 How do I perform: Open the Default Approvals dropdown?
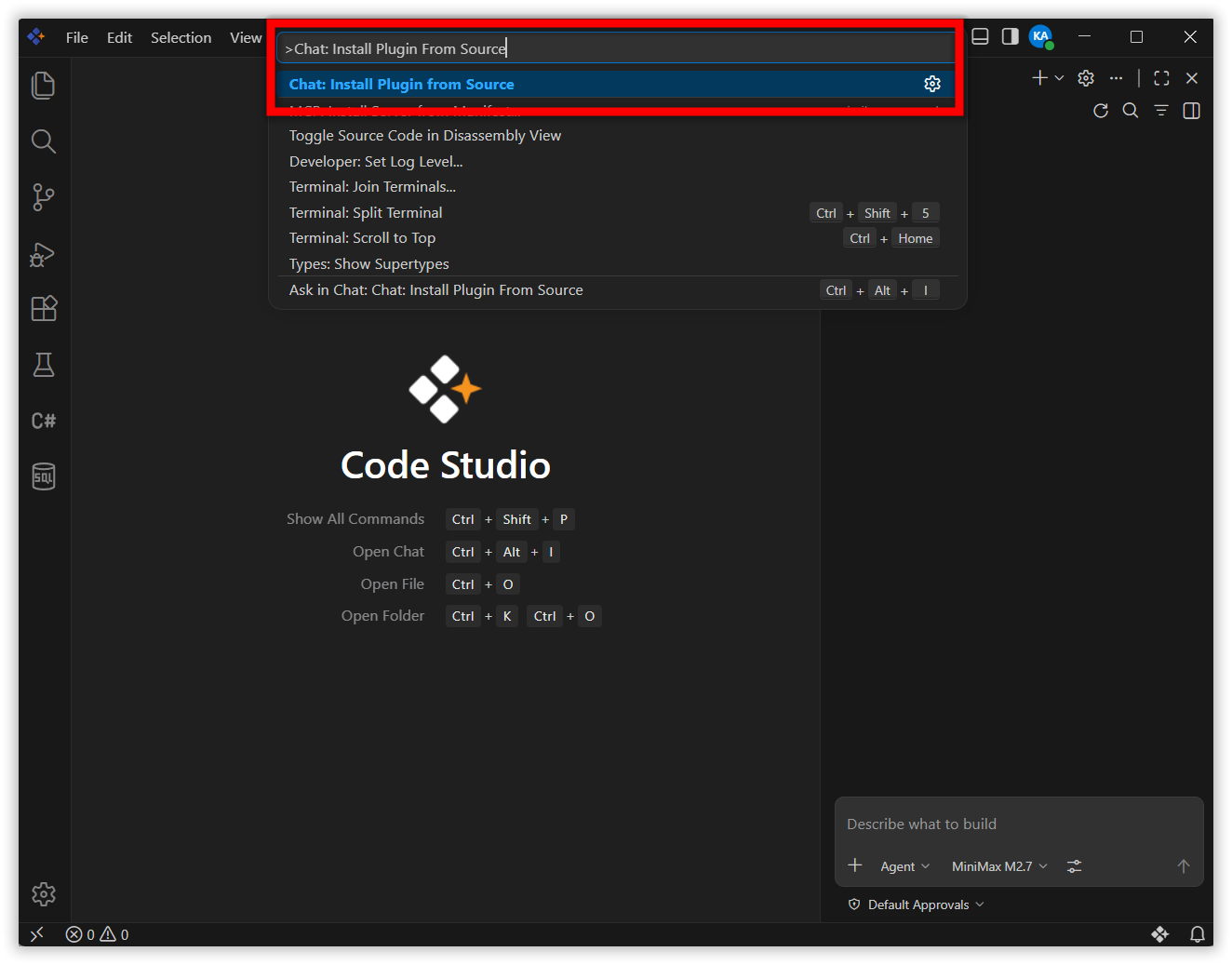[x=917, y=905]
